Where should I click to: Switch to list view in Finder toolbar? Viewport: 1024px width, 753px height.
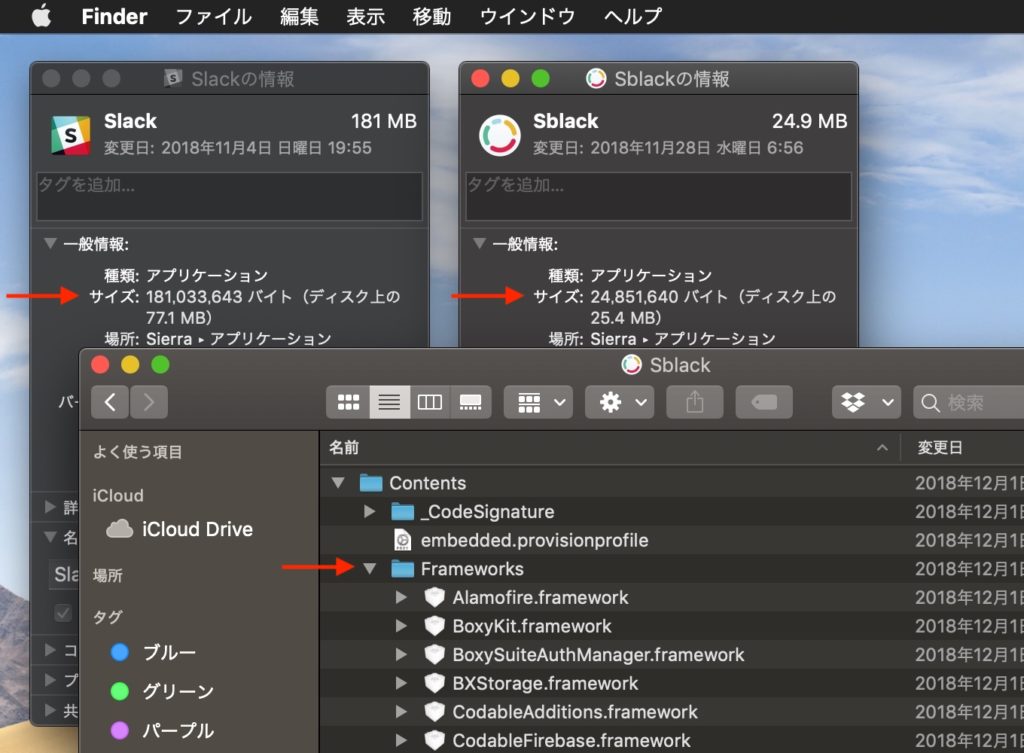click(388, 402)
